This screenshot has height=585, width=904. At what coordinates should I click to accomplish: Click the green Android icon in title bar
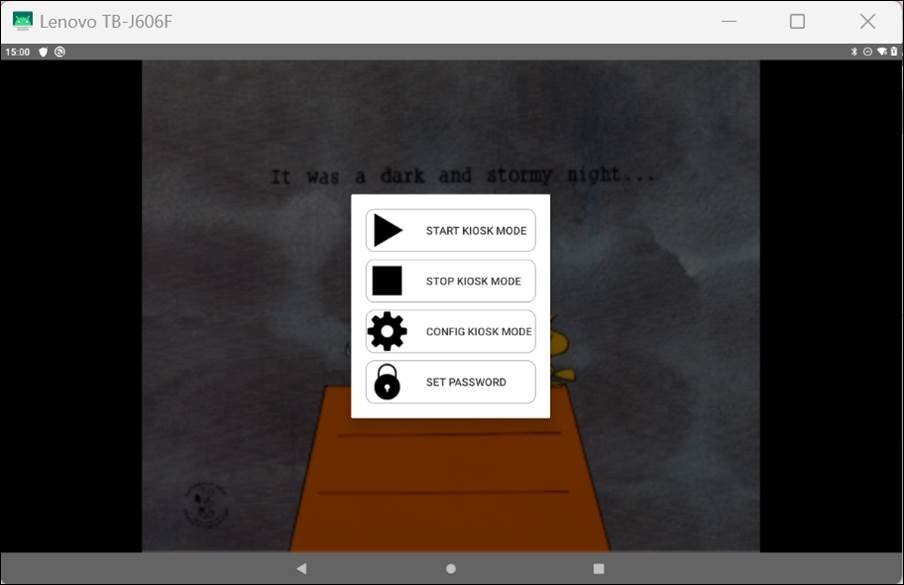pyautogui.click(x=22, y=21)
